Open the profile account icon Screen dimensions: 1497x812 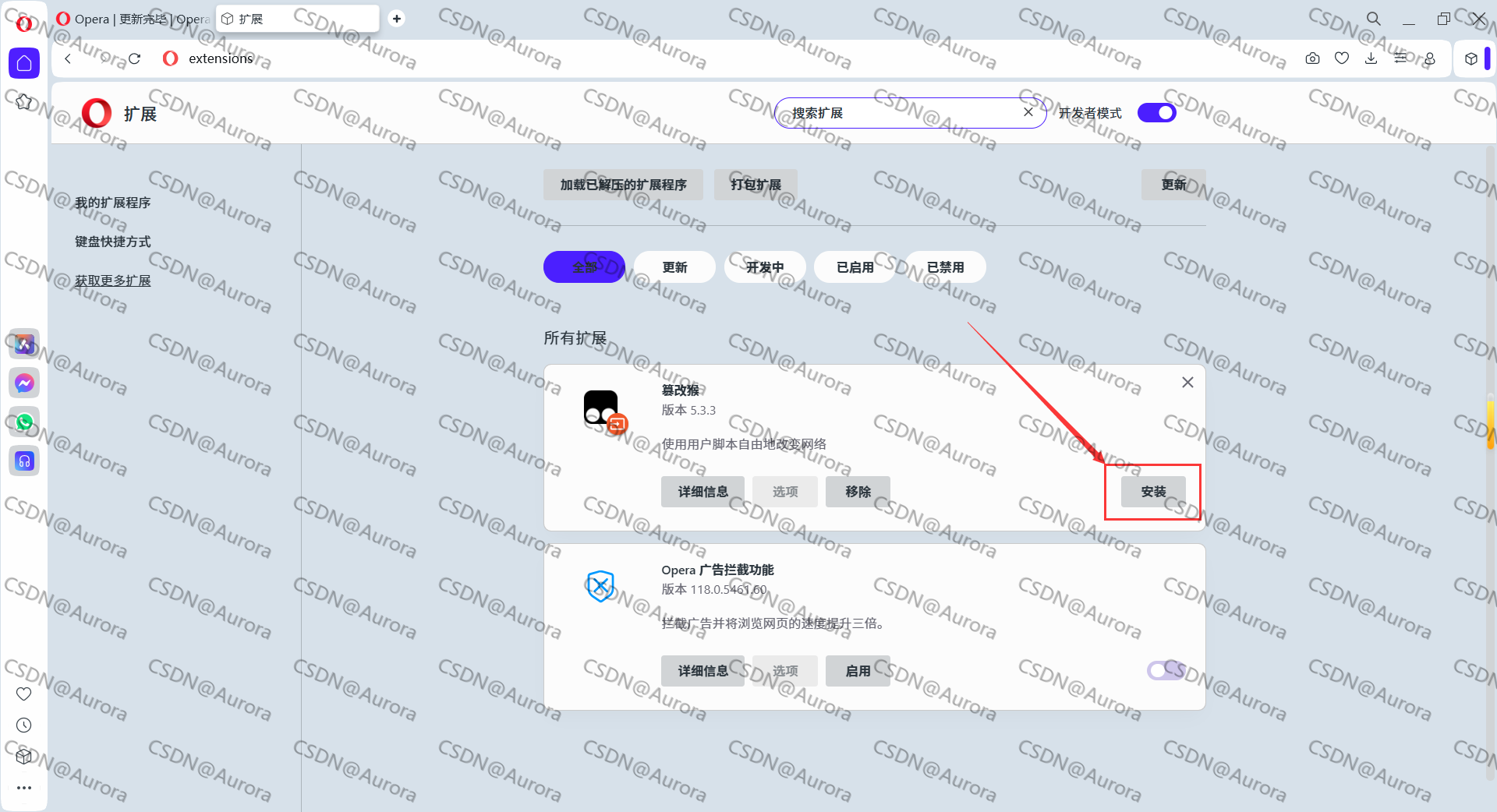click(x=1430, y=58)
